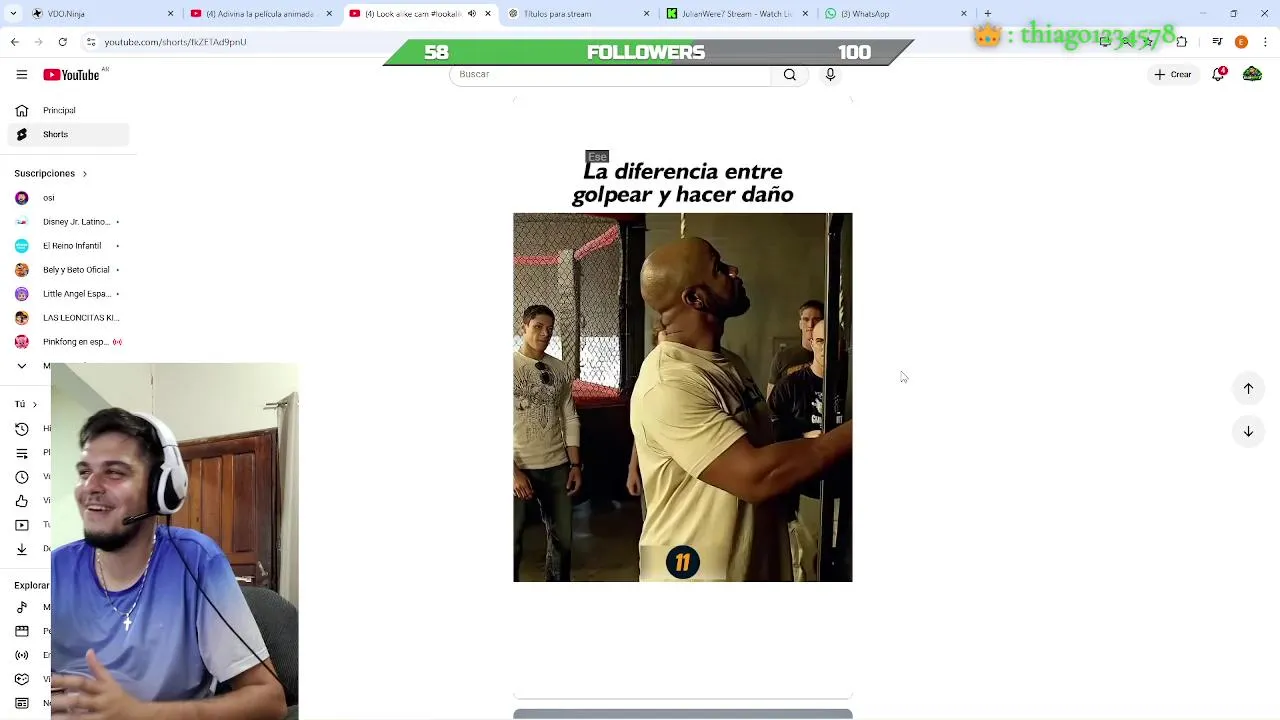Switch to the WhatsApp tab
This screenshot has height=720, width=1280.
tap(895, 14)
